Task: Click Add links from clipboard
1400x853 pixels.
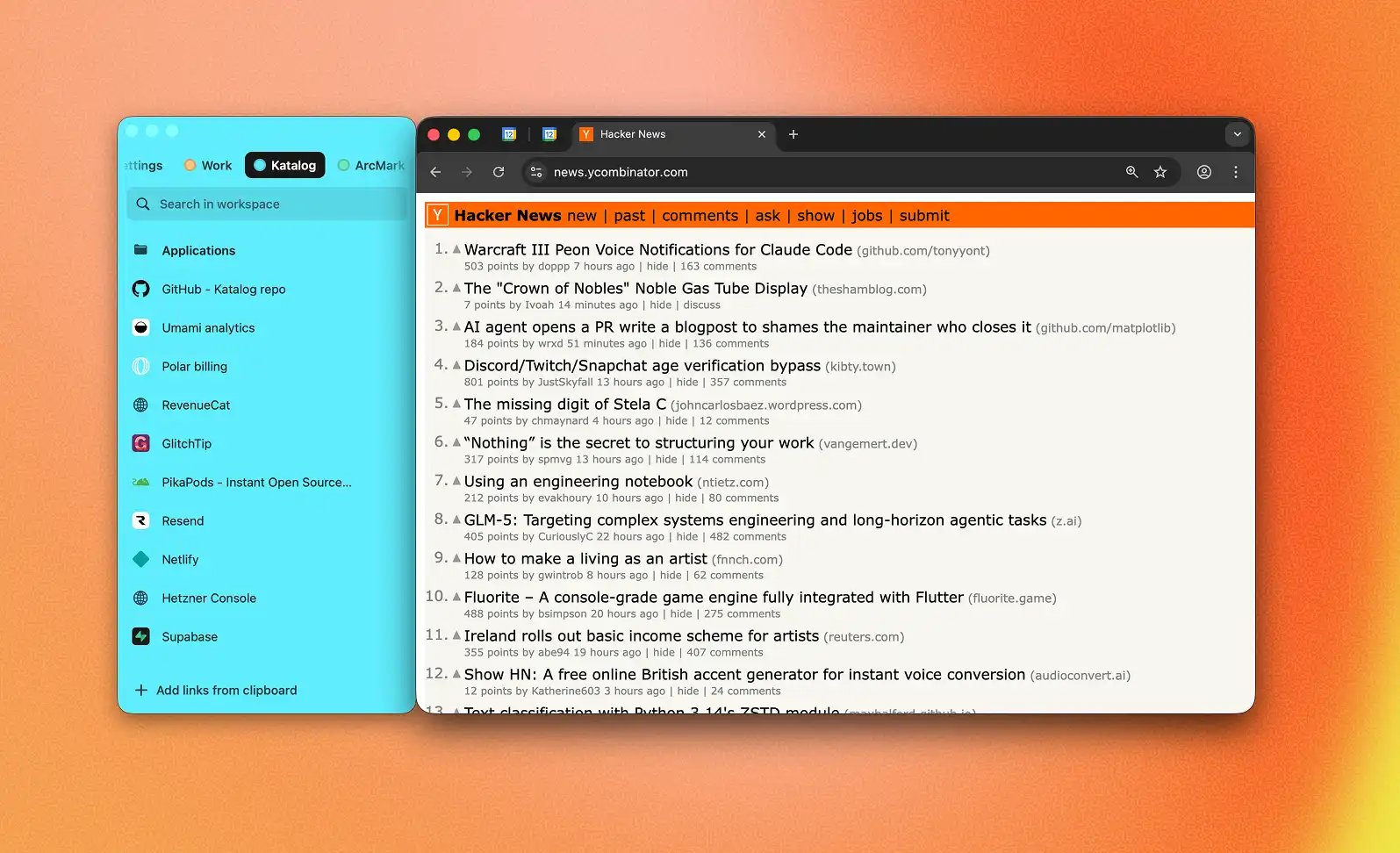Action: 218,691
